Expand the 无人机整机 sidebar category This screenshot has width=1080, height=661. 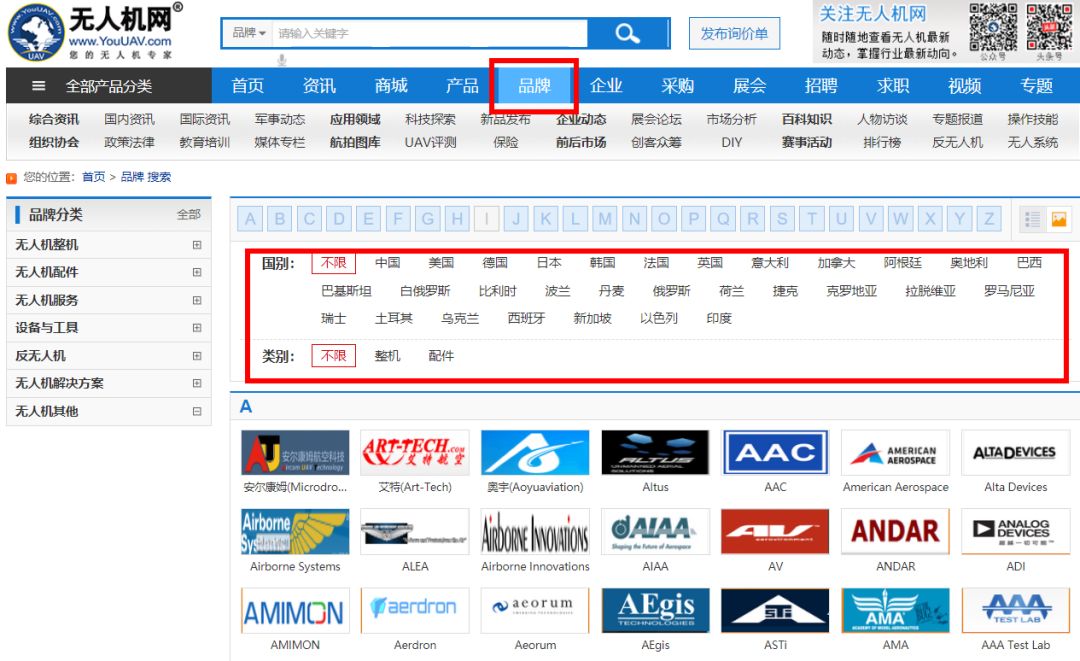(197, 245)
